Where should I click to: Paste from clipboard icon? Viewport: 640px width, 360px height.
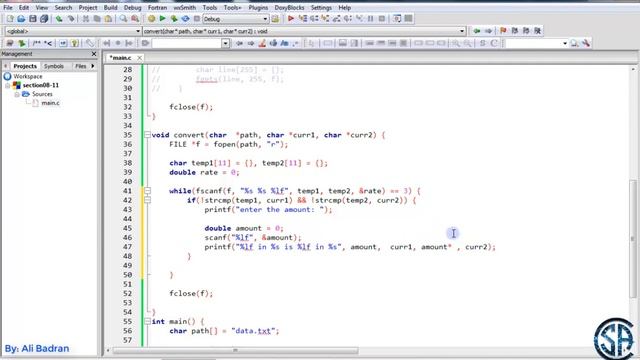108,19
